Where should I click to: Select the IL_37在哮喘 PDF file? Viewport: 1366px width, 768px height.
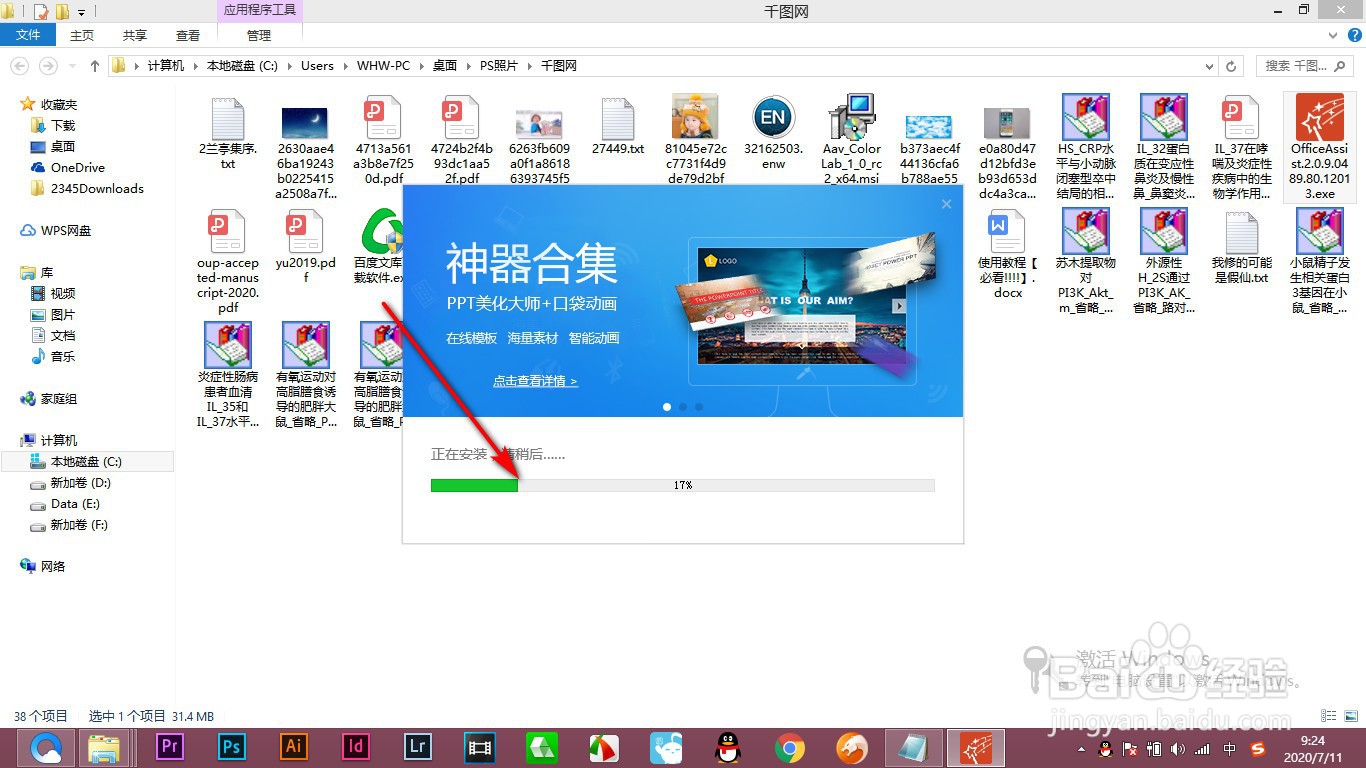1242,148
